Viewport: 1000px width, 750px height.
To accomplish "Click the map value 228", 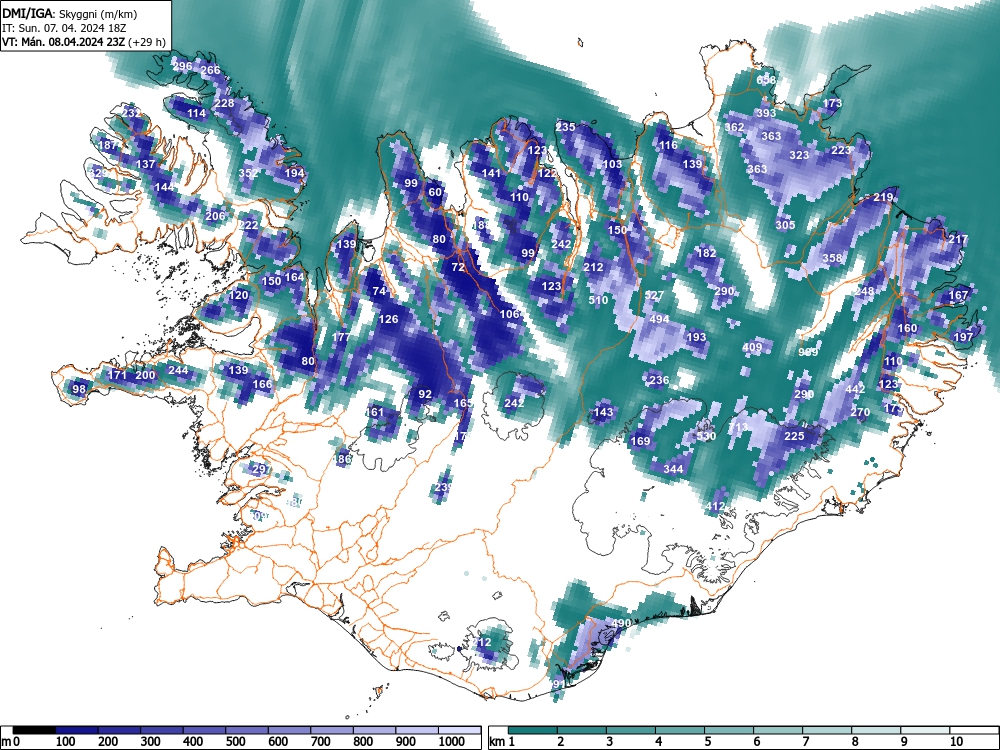I will pos(224,103).
